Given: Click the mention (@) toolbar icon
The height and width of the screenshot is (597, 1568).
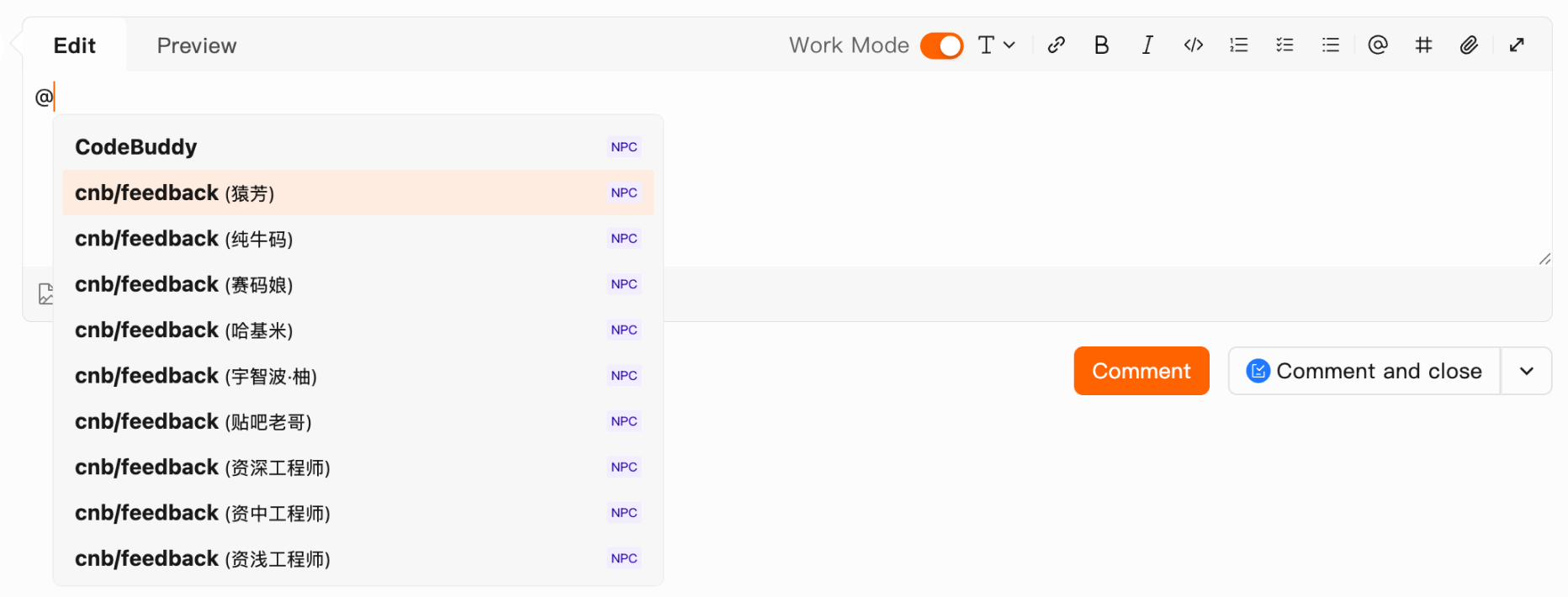Looking at the screenshot, I should [x=1377, y=45].
